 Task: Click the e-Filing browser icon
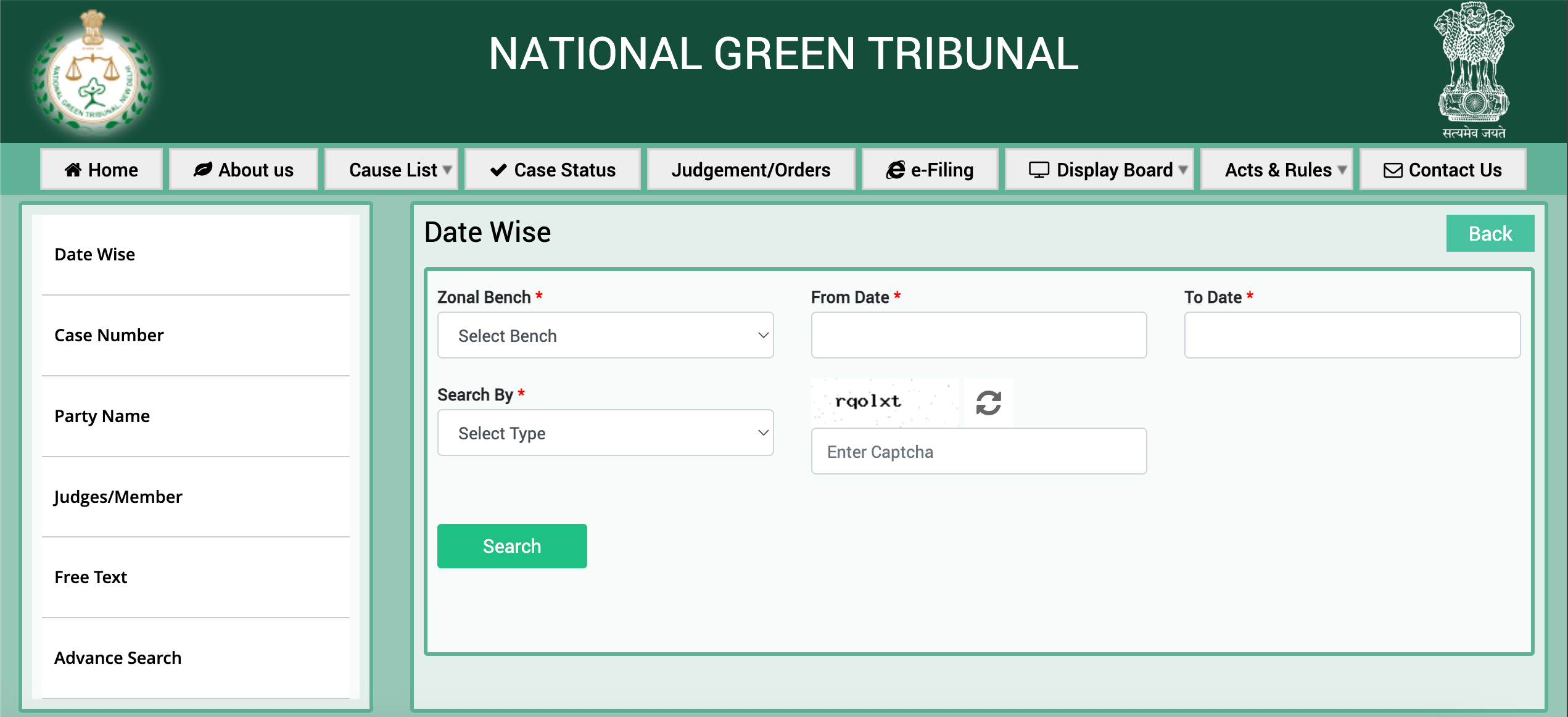pos(895,170)
